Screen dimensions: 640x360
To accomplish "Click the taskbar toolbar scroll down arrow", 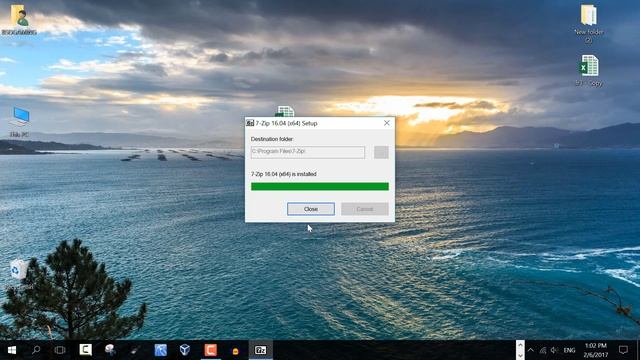I will click(x=520, y=355).
